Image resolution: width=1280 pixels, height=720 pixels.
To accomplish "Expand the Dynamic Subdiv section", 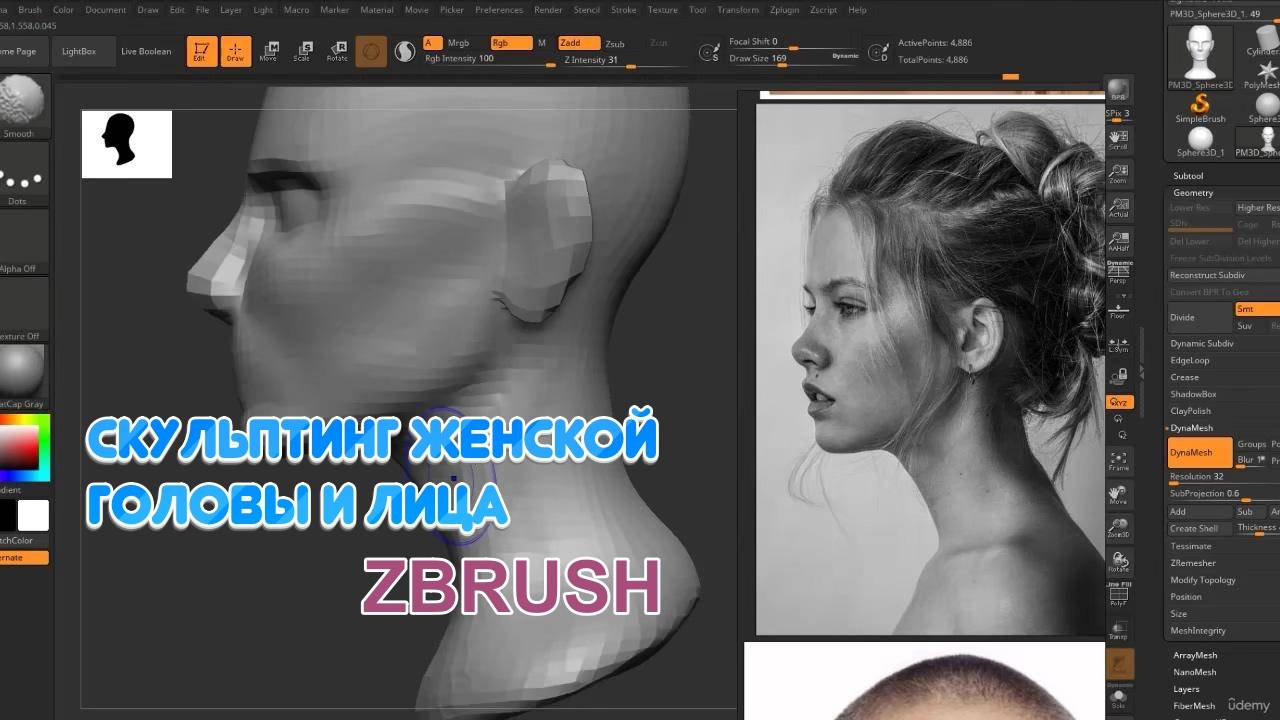I will (1202, 343).
